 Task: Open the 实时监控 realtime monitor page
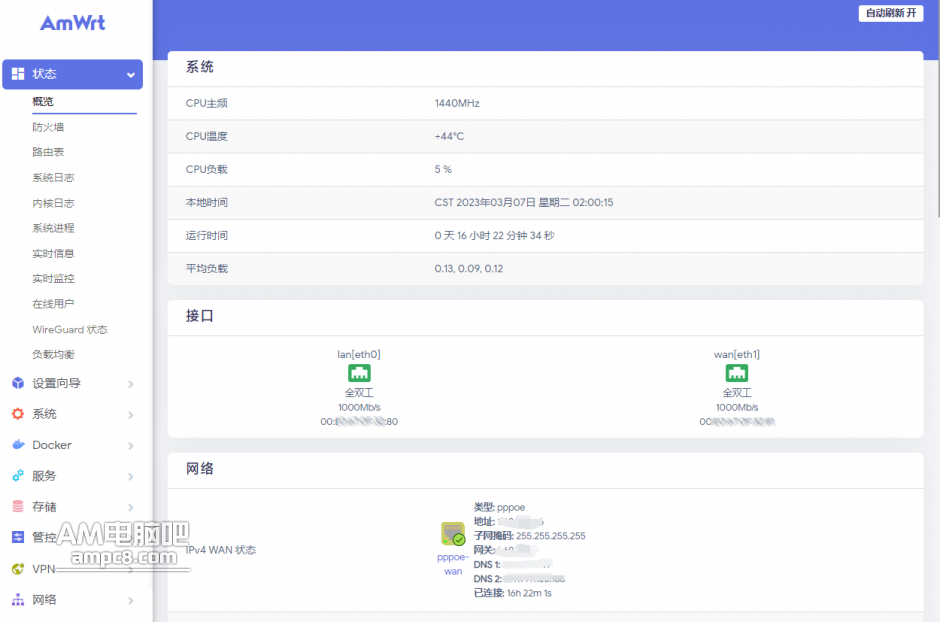tap(53, 279)
